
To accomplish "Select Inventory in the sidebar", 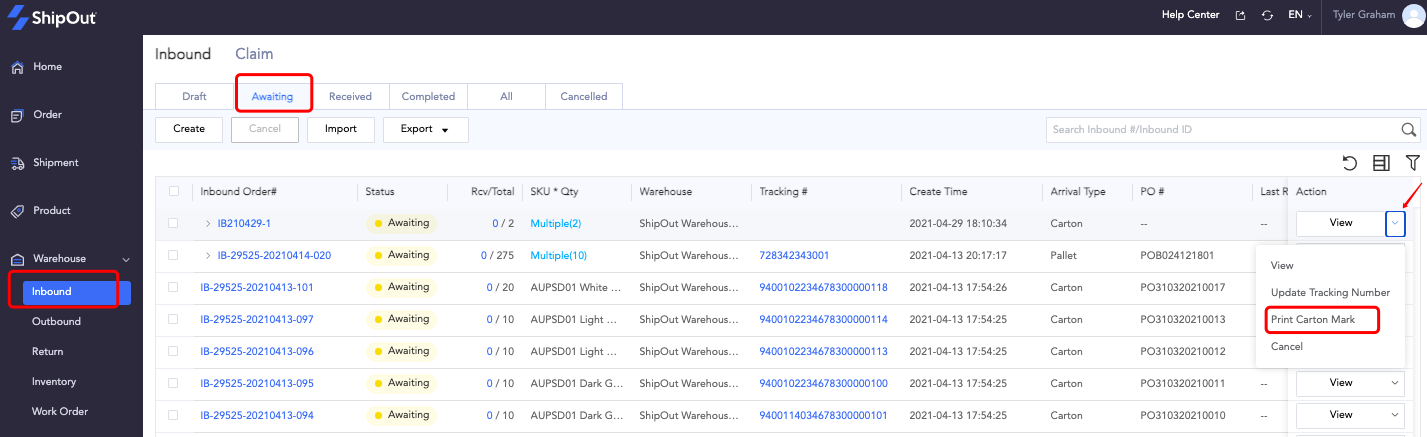I will click(x=54, y=382).
